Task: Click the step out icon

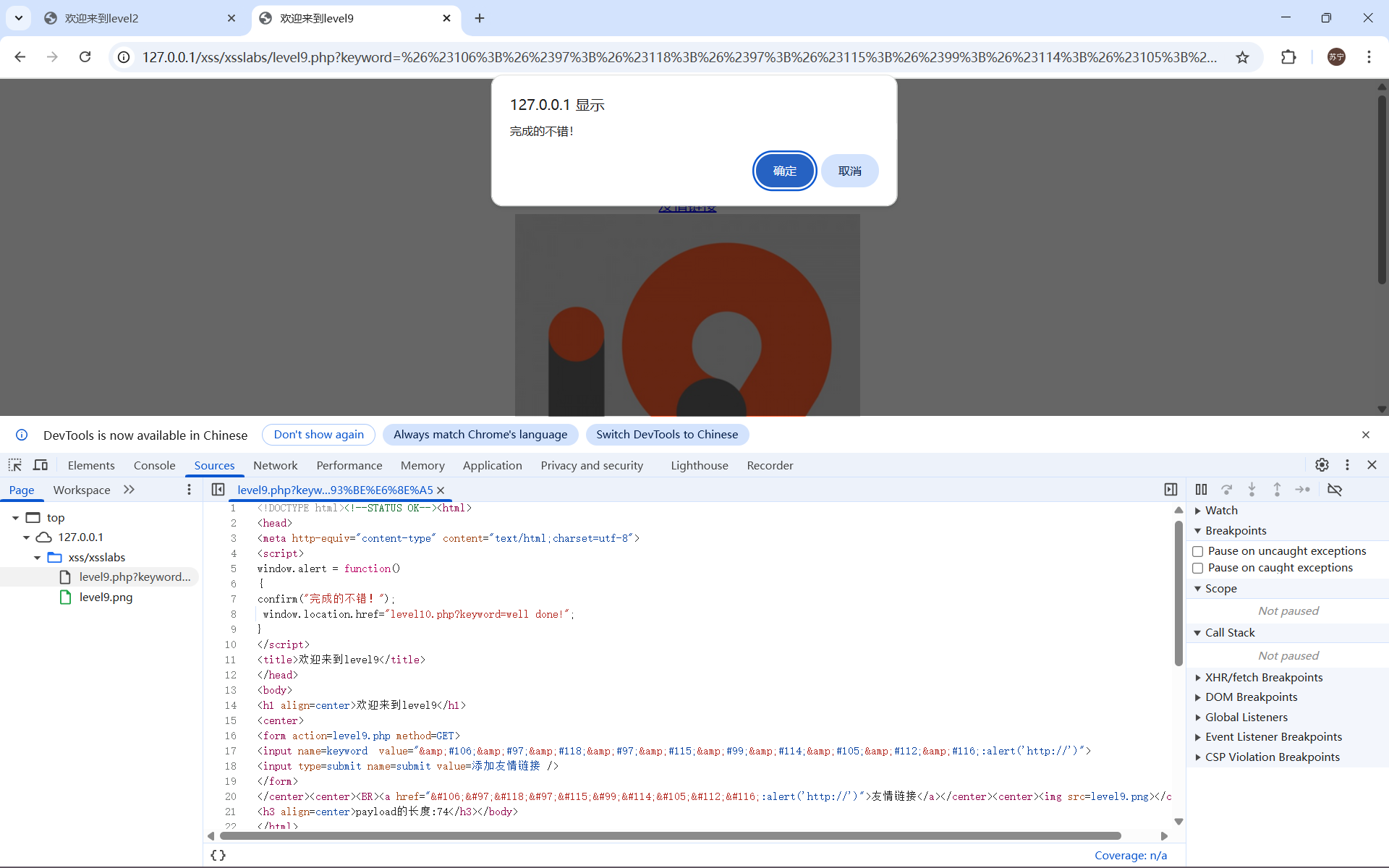Action: pos(1277,490)
